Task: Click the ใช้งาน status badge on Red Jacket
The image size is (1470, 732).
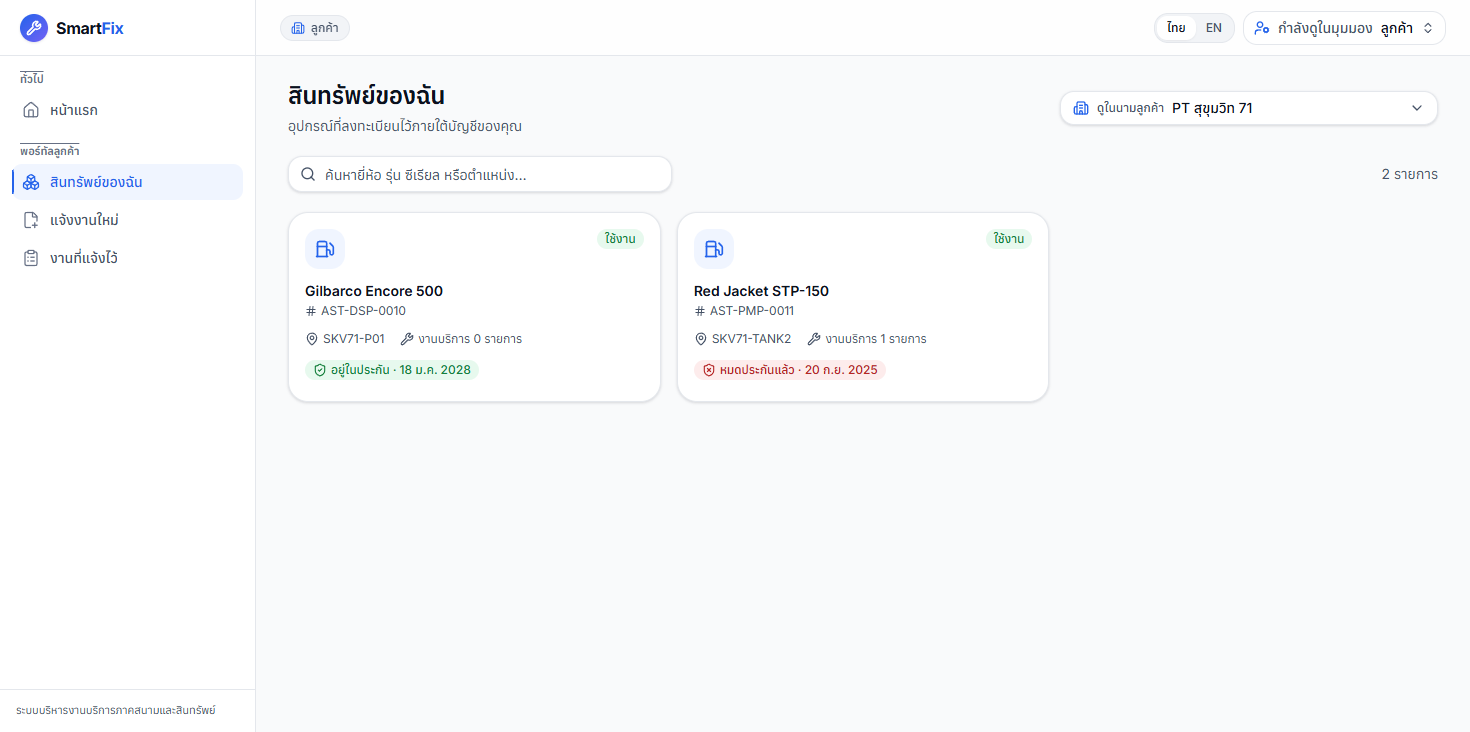Action: (x=1009, y=239)
